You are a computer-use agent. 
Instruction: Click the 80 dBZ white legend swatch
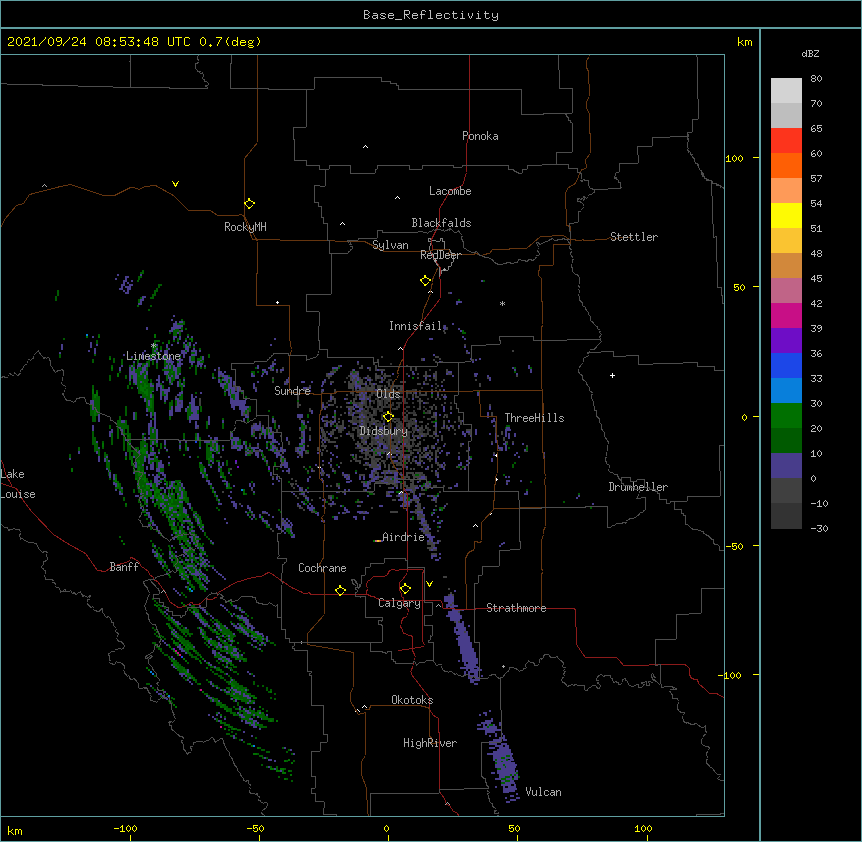coord(786,90)
